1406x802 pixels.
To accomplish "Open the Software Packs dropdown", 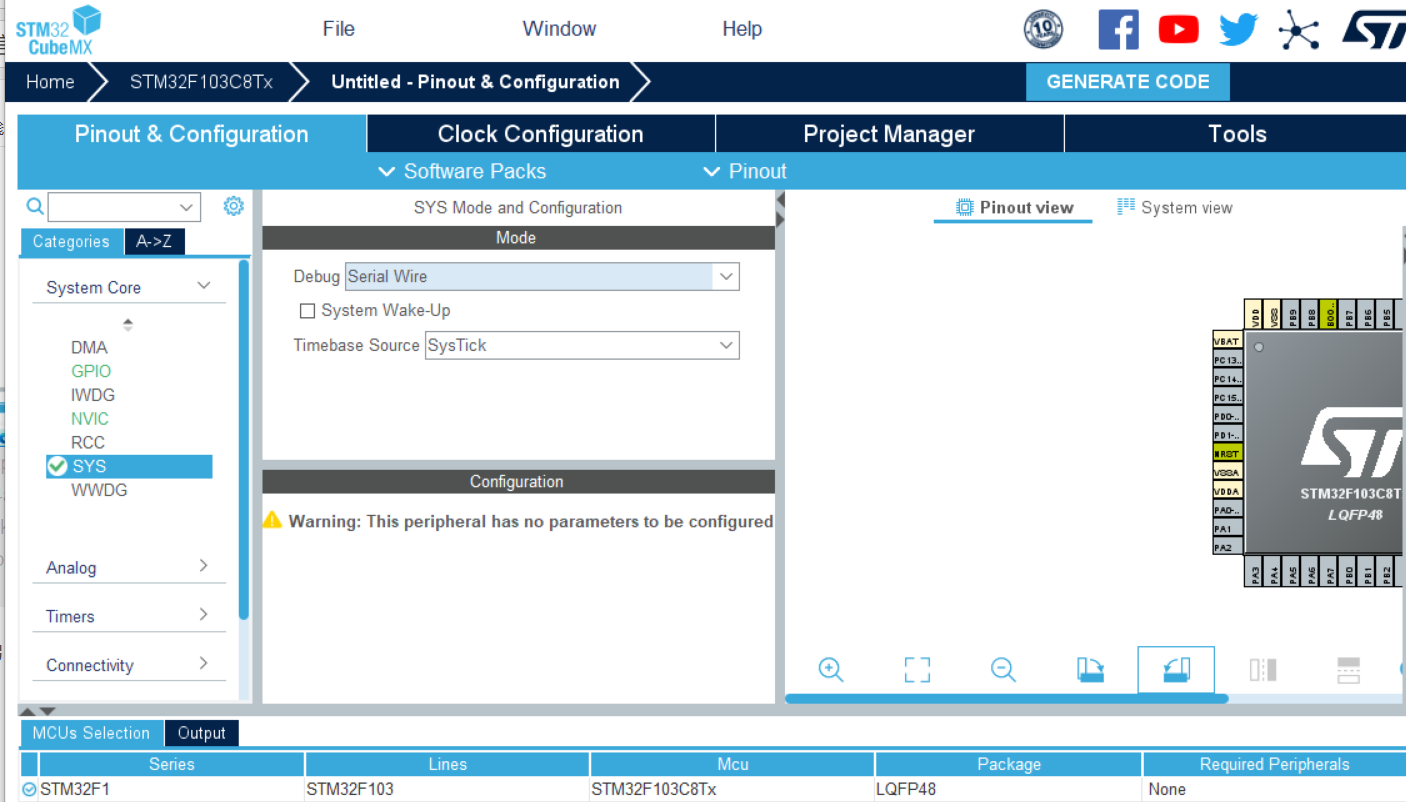I will (462, 171).
